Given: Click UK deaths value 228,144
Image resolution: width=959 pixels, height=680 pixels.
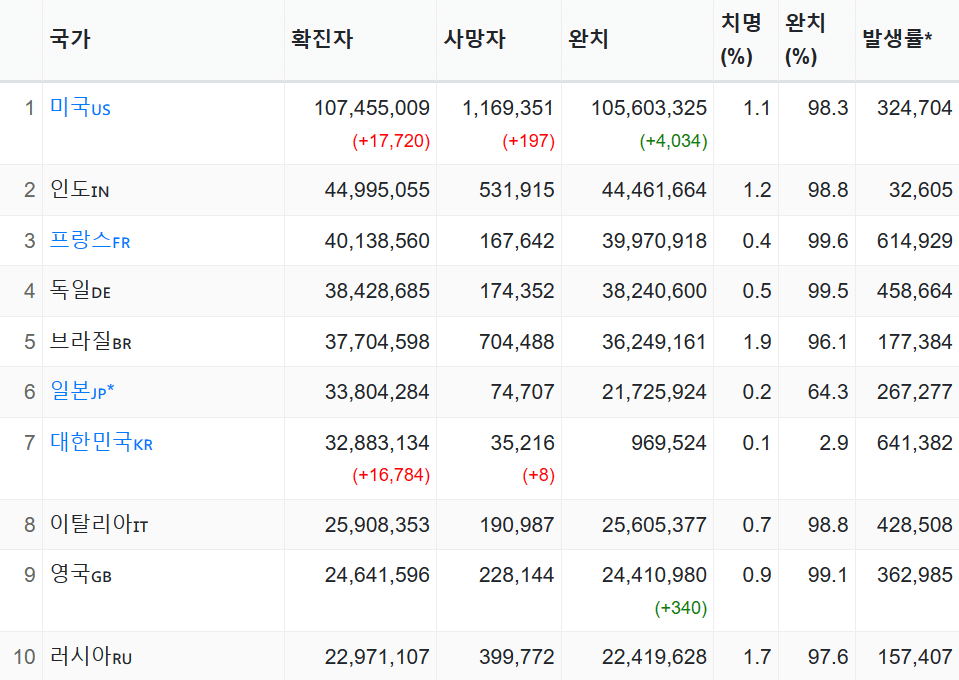Looking at the screenshot, I should click(x=517, y=575).
